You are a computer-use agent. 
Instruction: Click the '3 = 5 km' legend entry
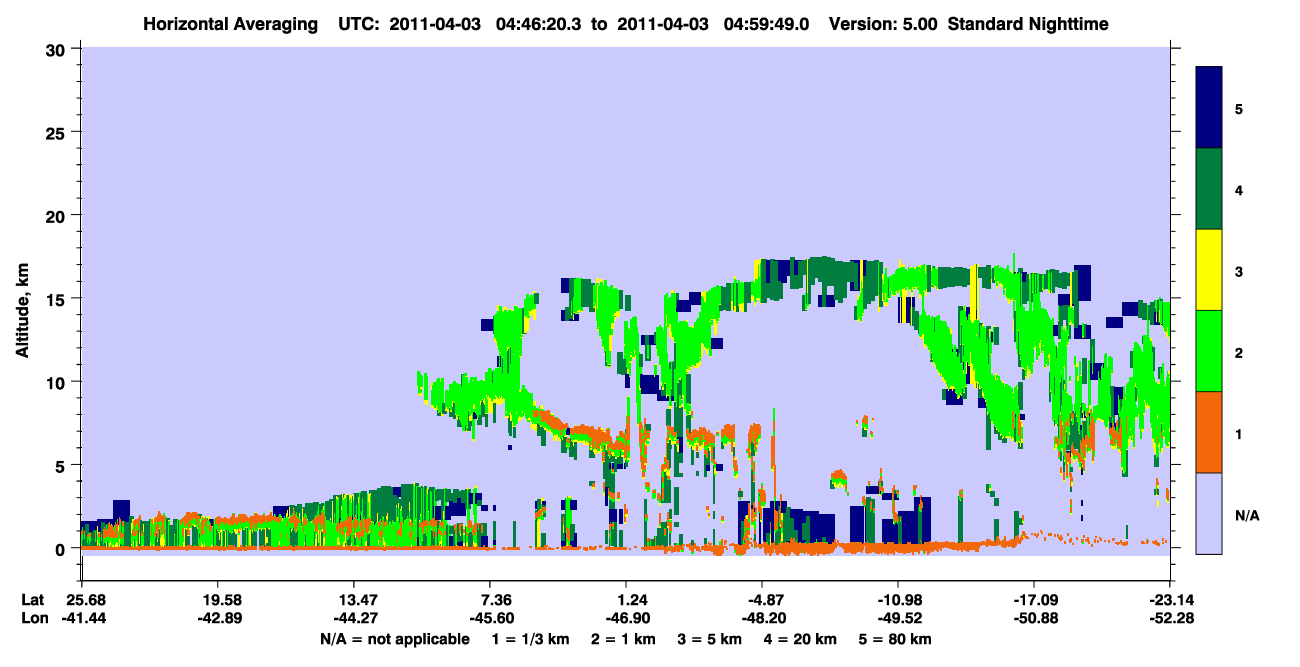coord(709,640)
